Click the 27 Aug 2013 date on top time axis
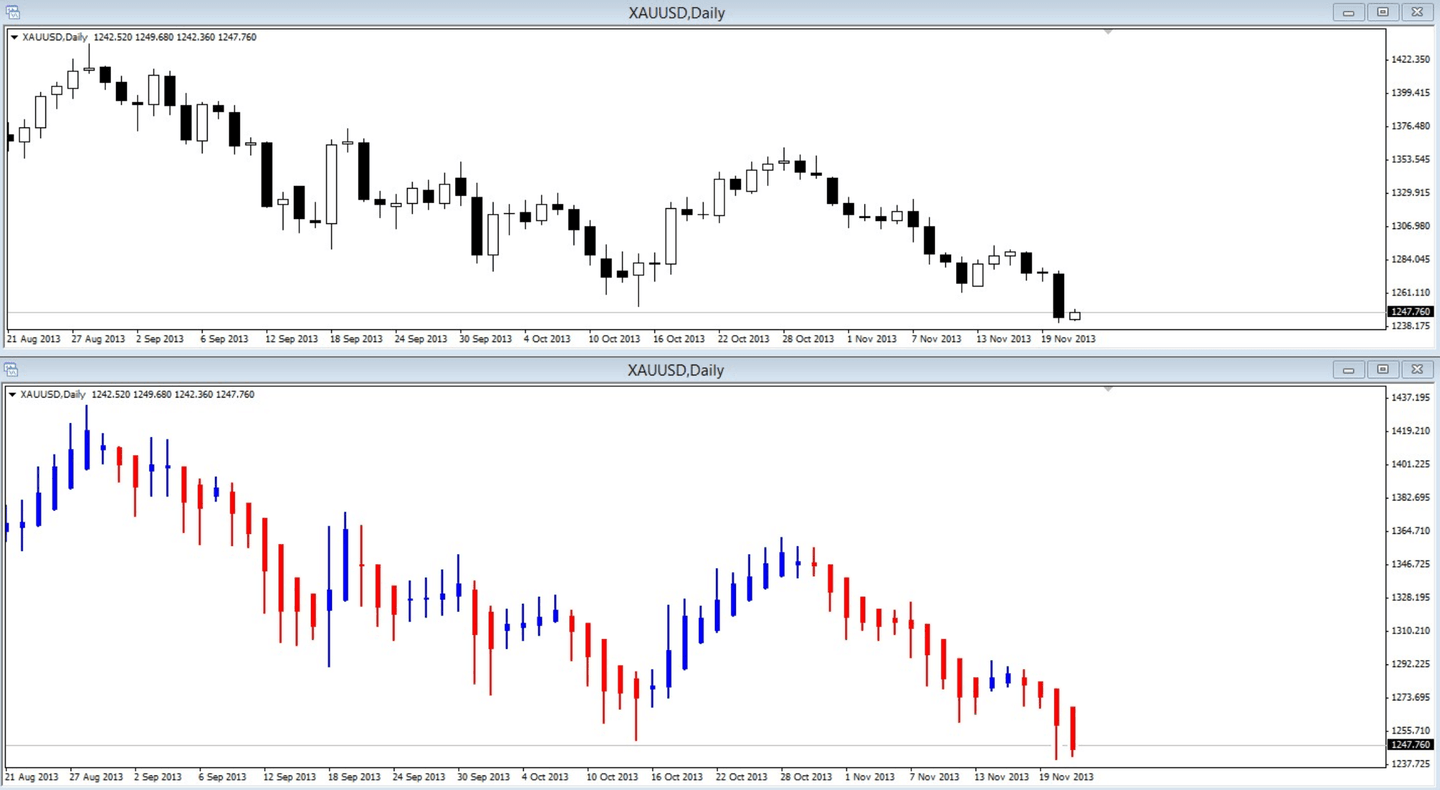The width and height of the screenshot is (1440, 790). click(98, 339)
